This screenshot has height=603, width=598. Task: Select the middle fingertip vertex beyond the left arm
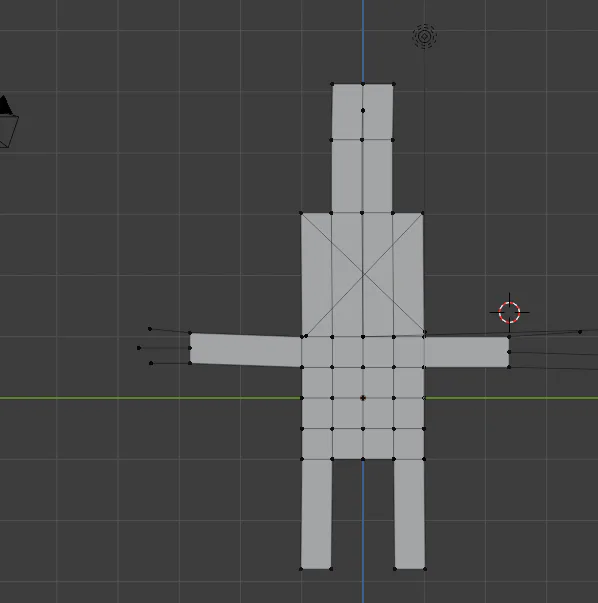pos(139,348)
